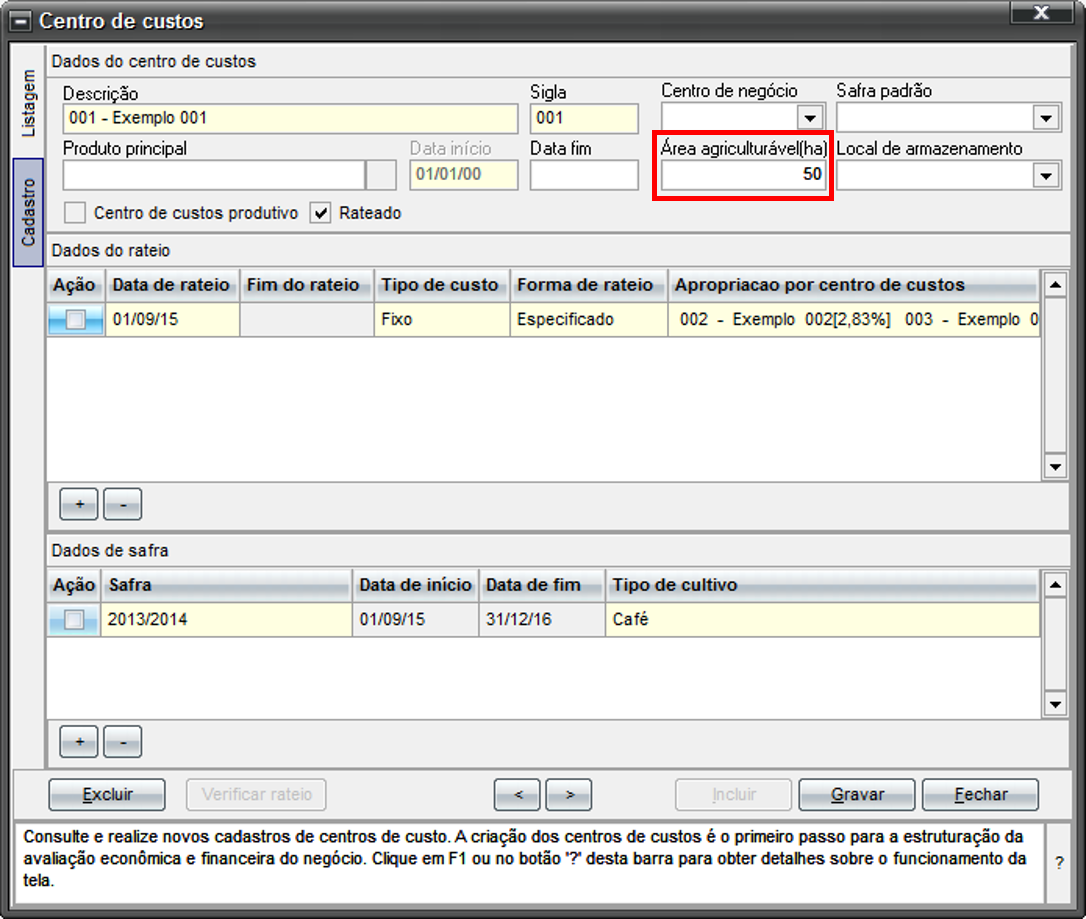Image resolution: width=1086 pixels, height=919 pixels.
Task: Click the Especificado cell in rateio table
Action: click(589, 320)
